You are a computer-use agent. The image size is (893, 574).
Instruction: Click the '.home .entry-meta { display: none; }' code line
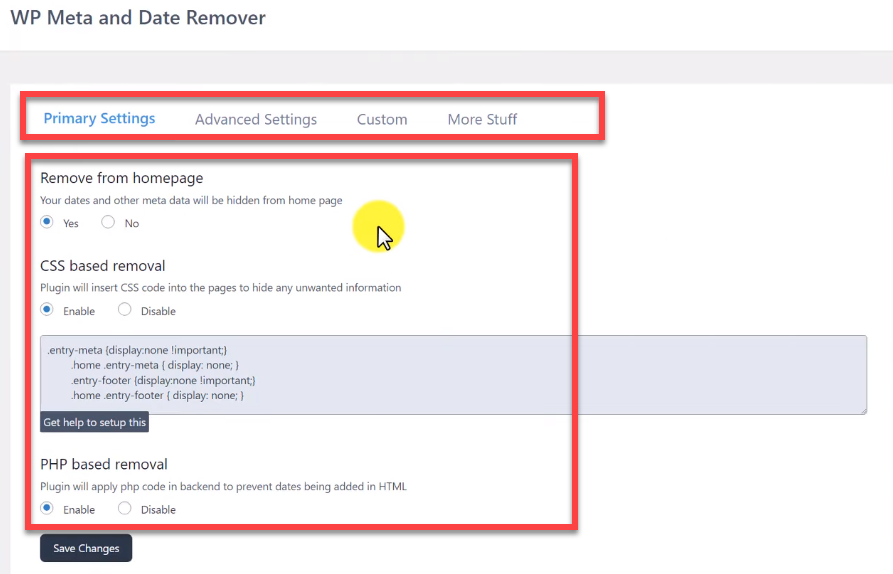(155, 365)
